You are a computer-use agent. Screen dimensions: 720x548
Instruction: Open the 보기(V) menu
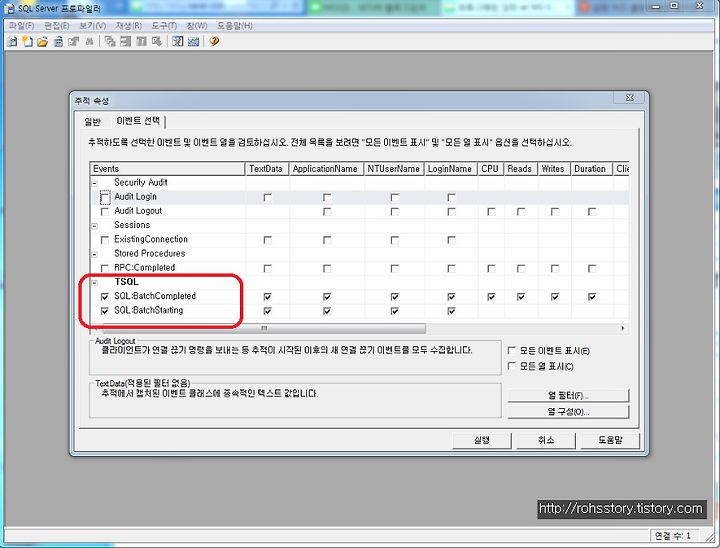(x=92, y=26)
